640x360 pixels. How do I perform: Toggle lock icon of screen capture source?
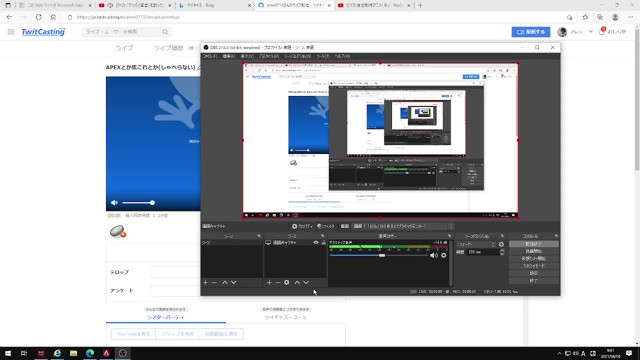[323, 242]
